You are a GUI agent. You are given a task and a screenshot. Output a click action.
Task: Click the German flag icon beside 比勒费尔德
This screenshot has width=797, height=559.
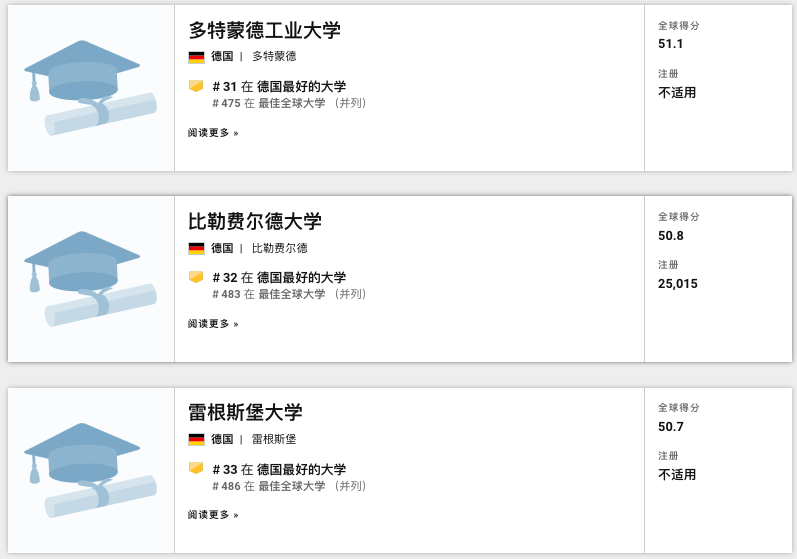(x=196, y=248)
